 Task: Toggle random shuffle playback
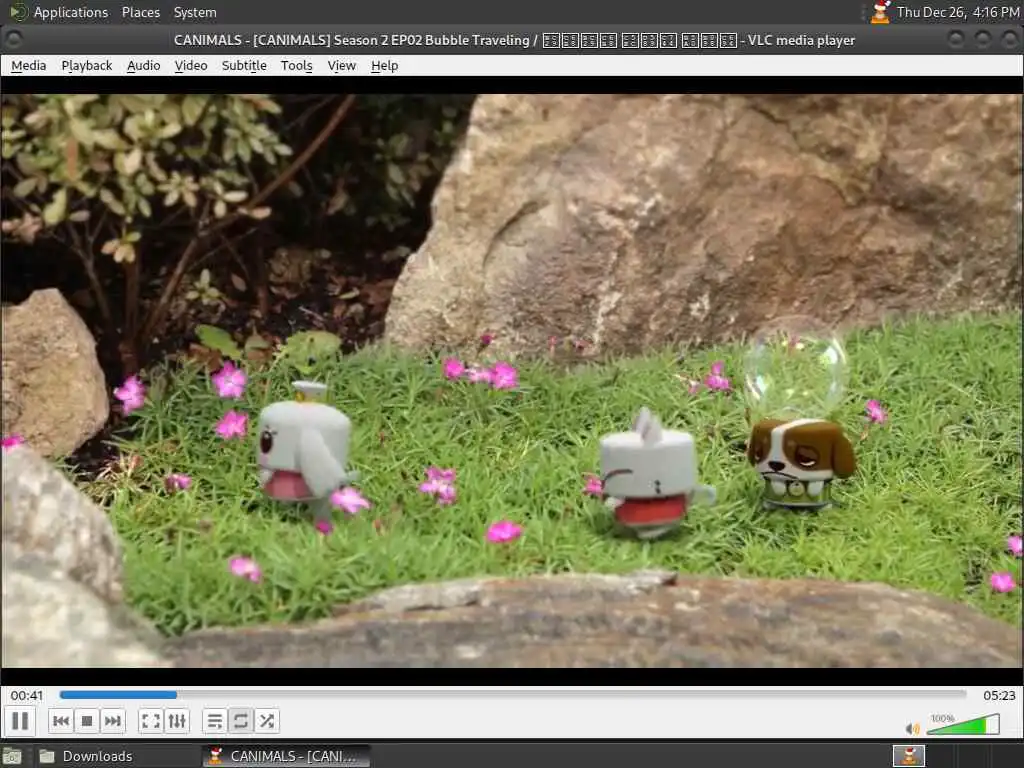(266, 721)
